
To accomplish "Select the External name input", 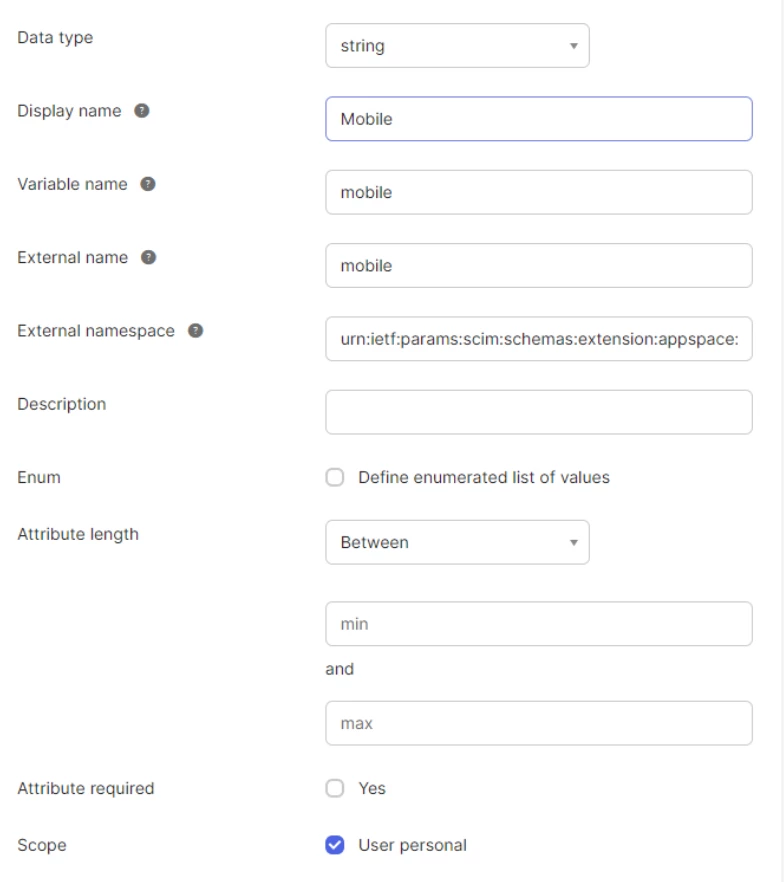I will coord(538,266).
